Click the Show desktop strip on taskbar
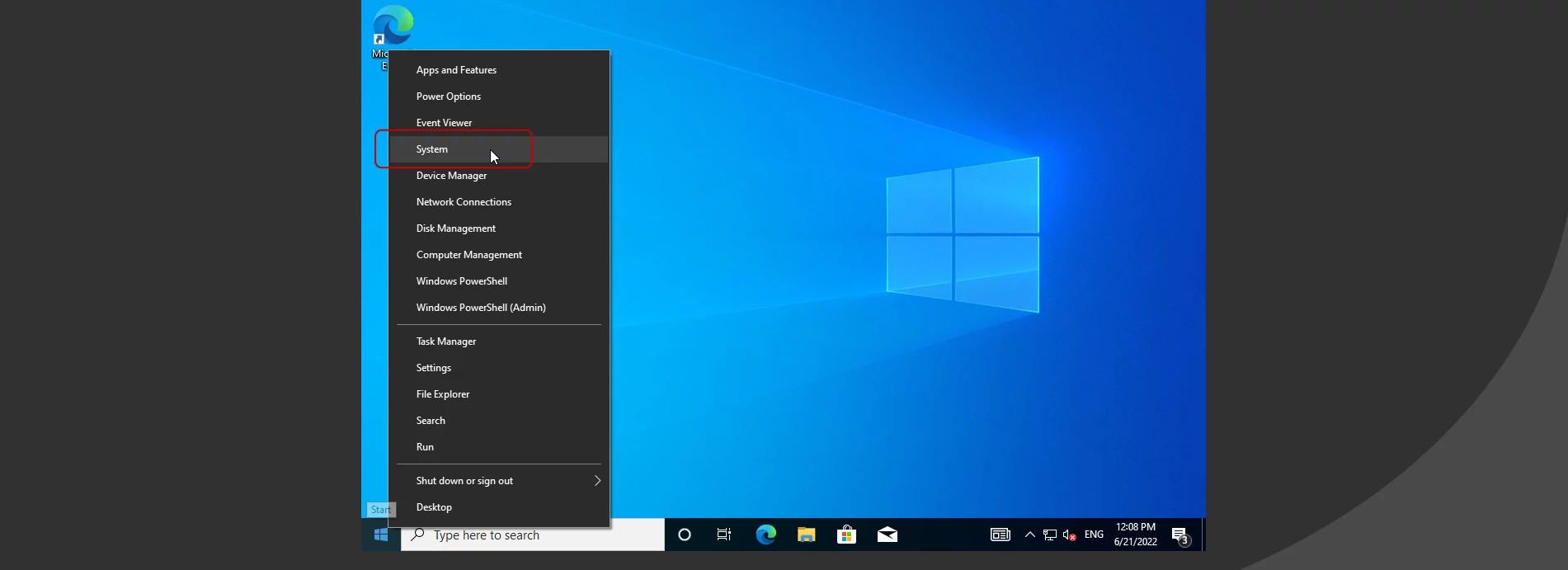This screenshot has height=570, width=1568. (x=1203, y=535)
